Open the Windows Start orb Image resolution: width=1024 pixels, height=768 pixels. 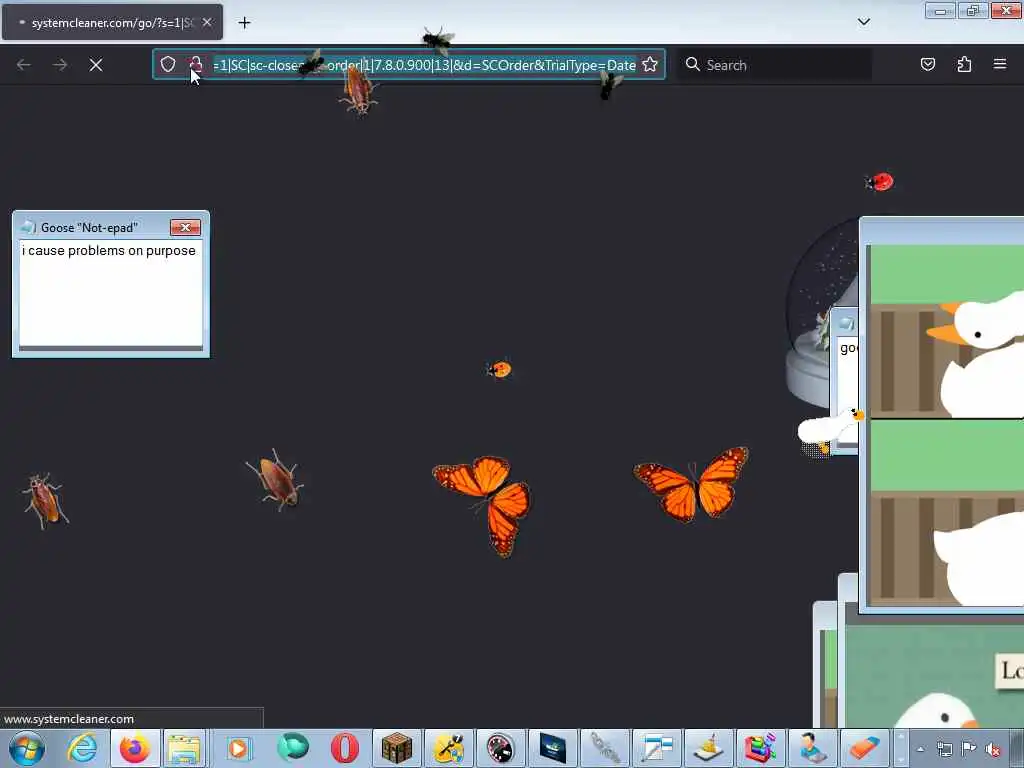coord(27,749)
